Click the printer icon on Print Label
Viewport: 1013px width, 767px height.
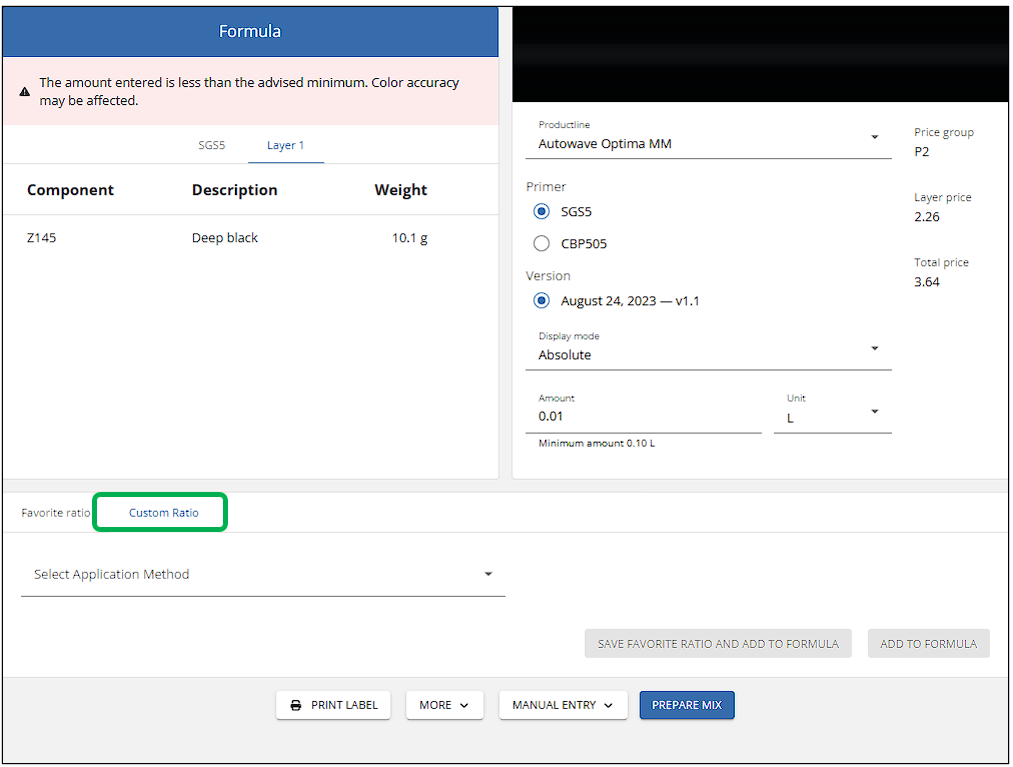click(296, 705)
